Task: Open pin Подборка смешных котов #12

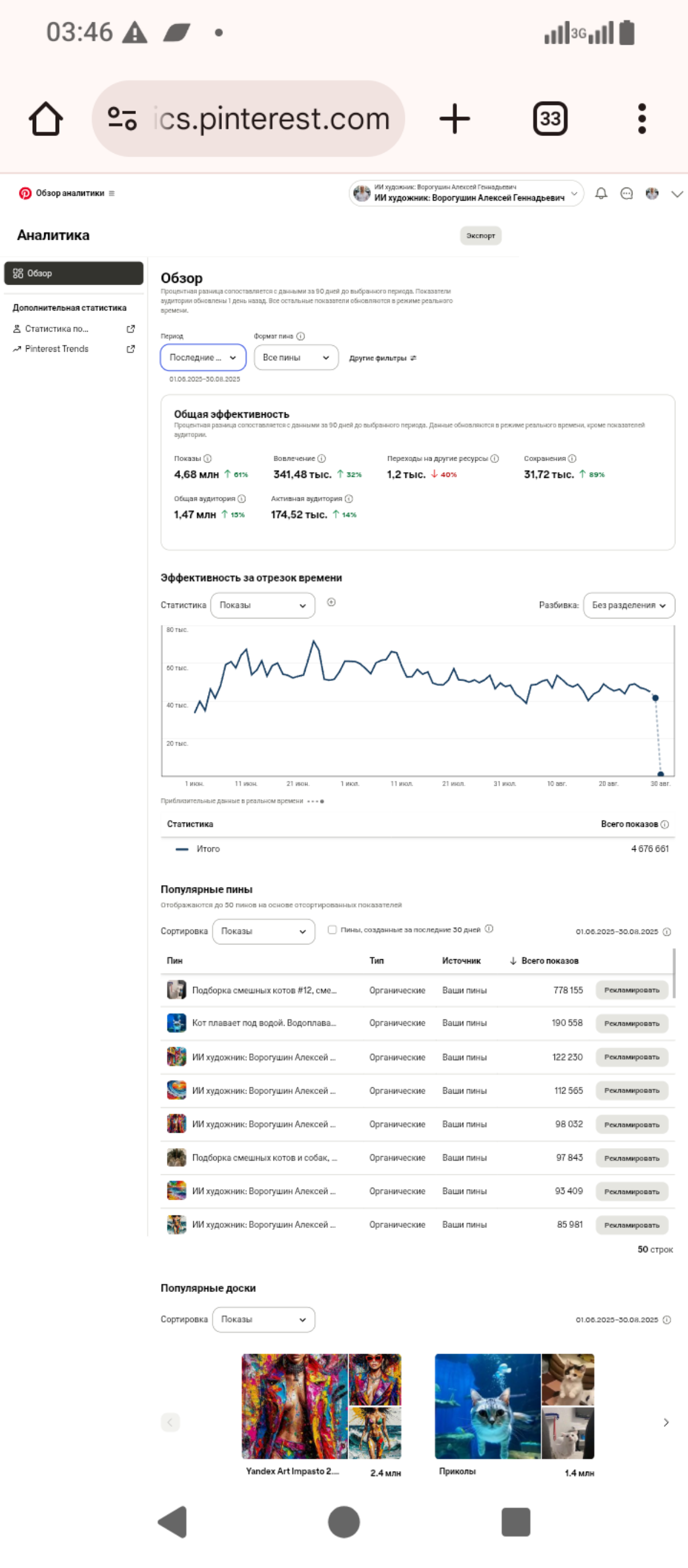Action: (264, 990)
